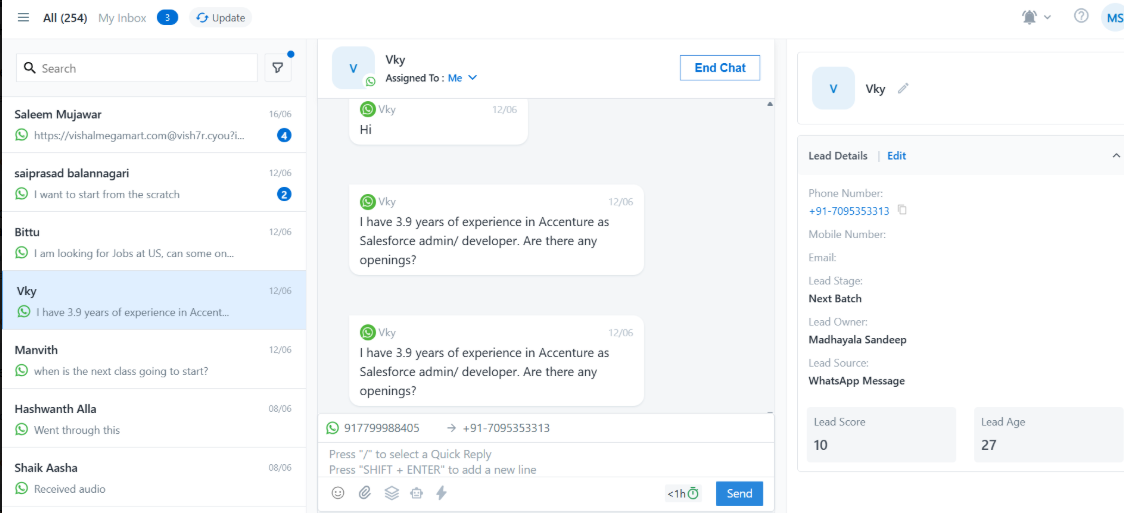Switch to the My Inbox tab

(x=121, y=18)
